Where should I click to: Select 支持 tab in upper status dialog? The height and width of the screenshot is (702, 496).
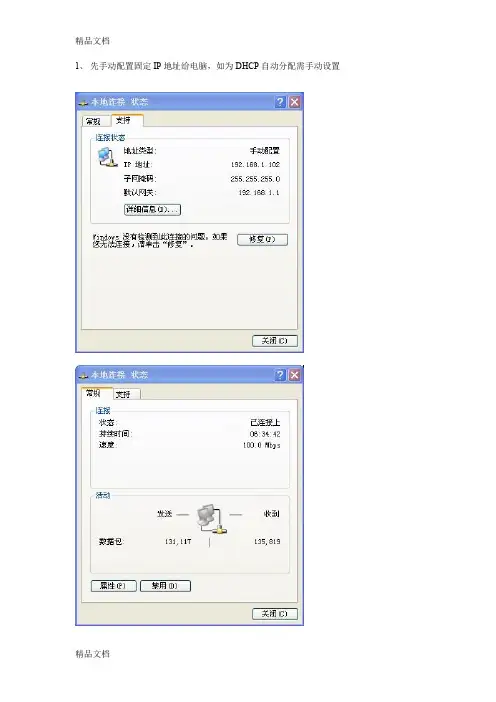126,120
